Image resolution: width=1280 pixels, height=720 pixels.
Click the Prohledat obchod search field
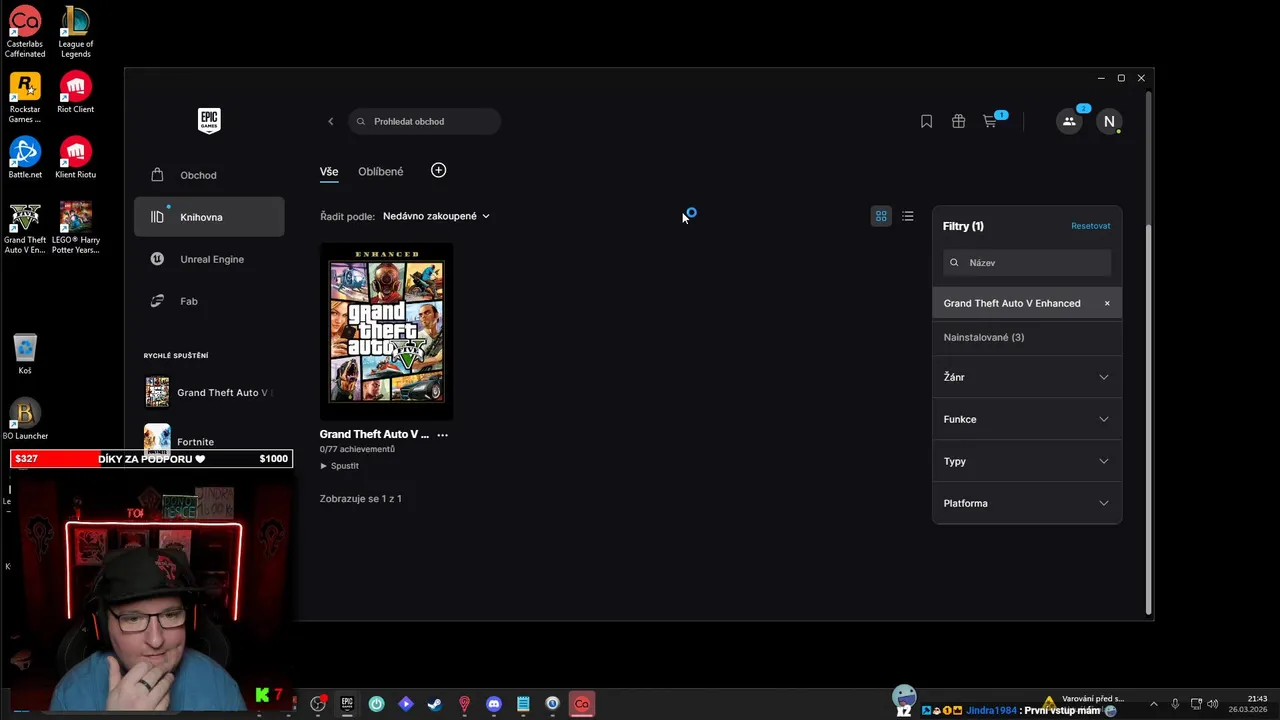425,121
